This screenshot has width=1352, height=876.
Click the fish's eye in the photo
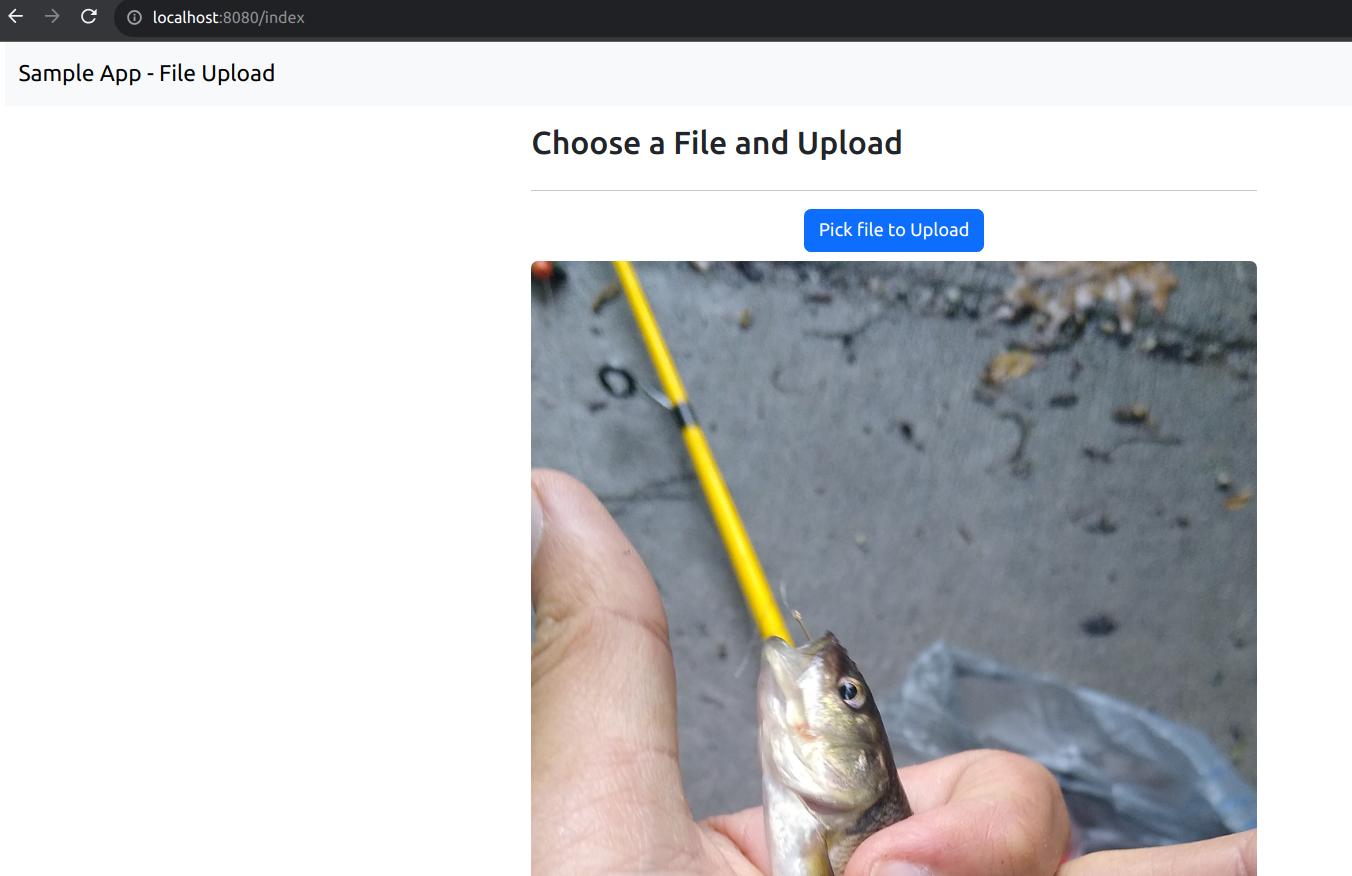point(849,689)
